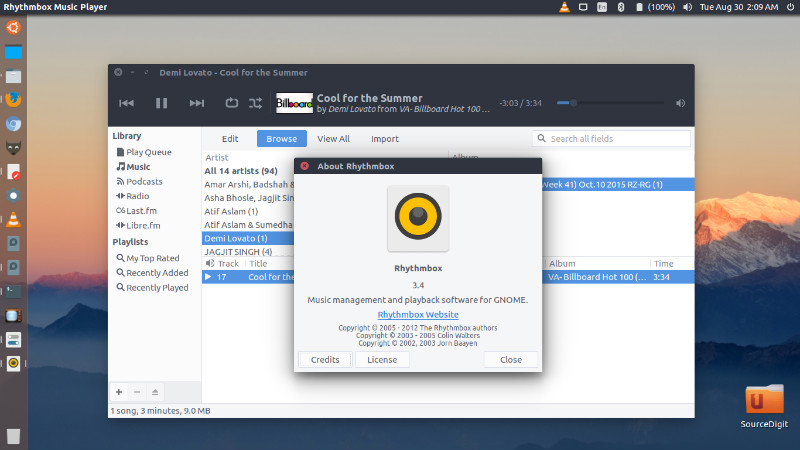This screenshot has width=800, height=450.
Task: Open Radio in the sidebar
Action: tap(133, 196)
